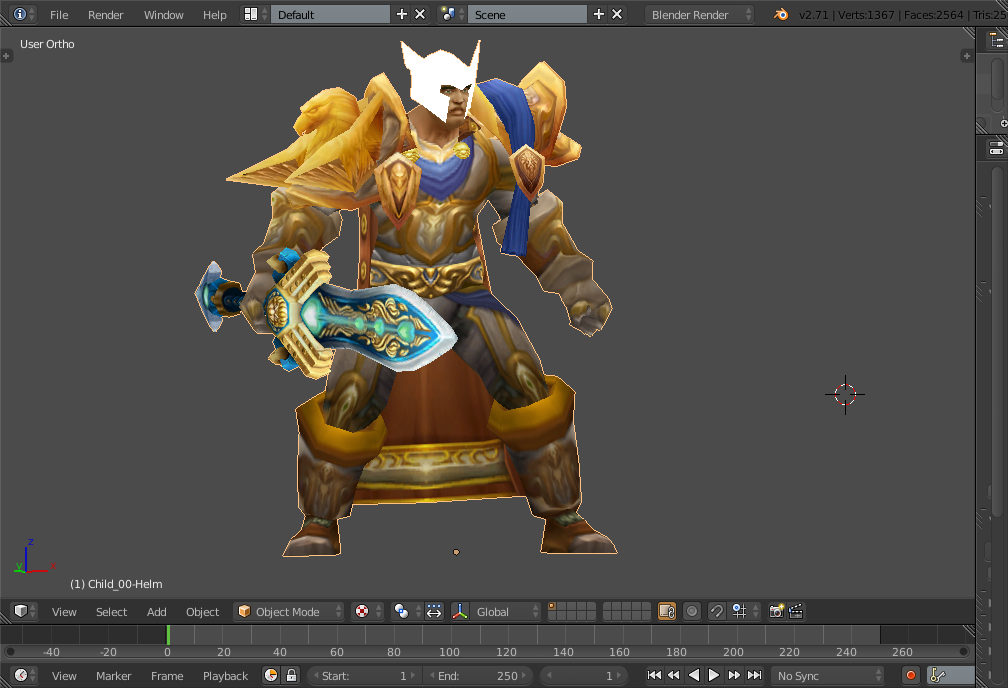Viewport: 1008px width, 688px height.
Task: Open the Object Mode dropdown
Action: 289,611
